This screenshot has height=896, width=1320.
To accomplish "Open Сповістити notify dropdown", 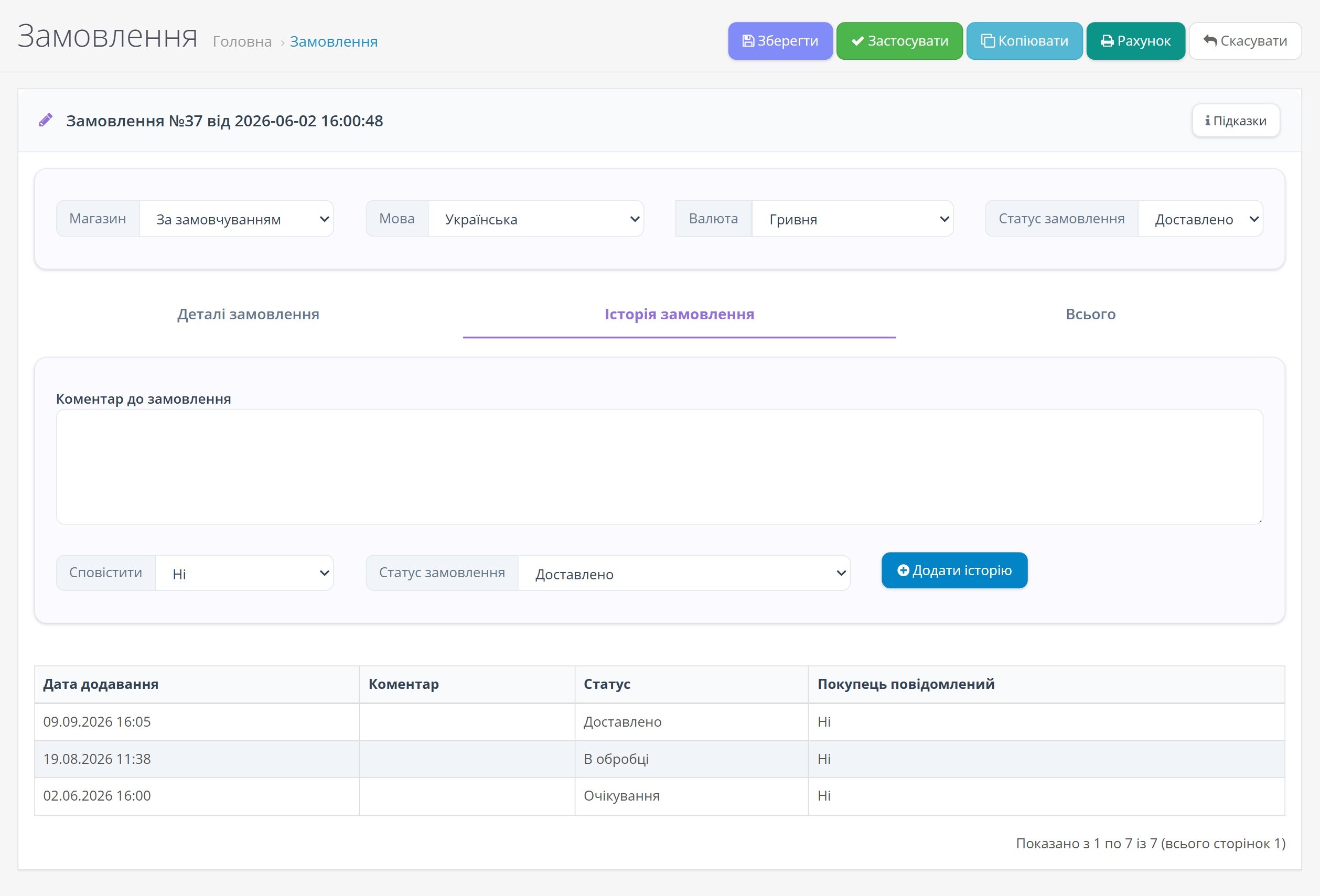I will point(244,573).
